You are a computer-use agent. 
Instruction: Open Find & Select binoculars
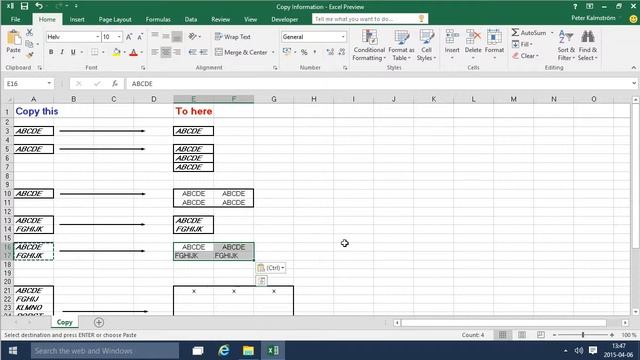coord(588,46)
